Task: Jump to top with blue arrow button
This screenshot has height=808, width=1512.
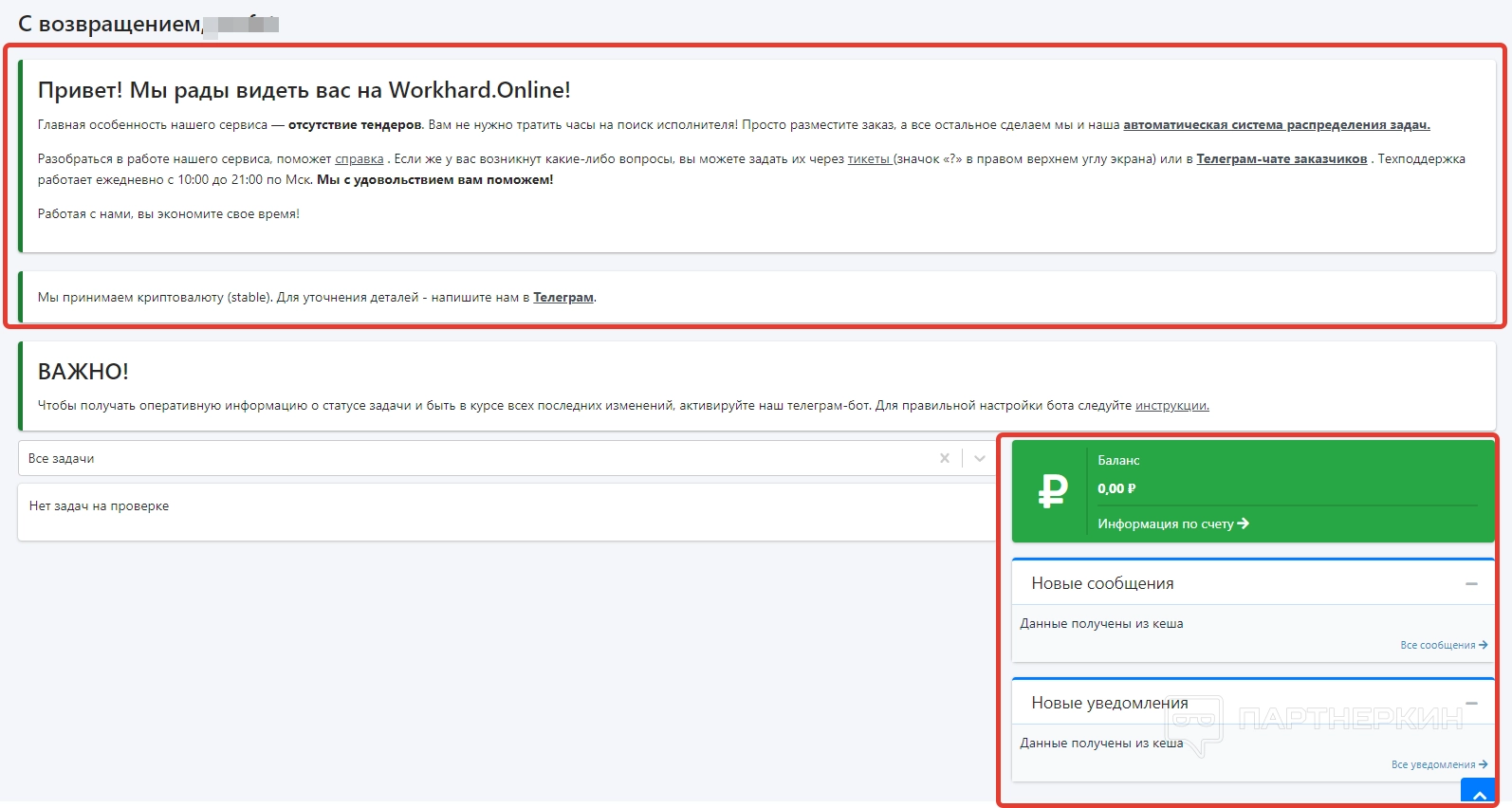Action: [x=1478, y=792]
